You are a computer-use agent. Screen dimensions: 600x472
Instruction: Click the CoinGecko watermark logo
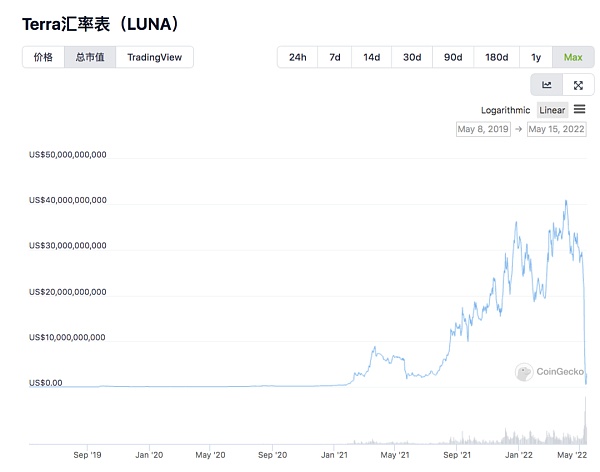click(548, 372)
